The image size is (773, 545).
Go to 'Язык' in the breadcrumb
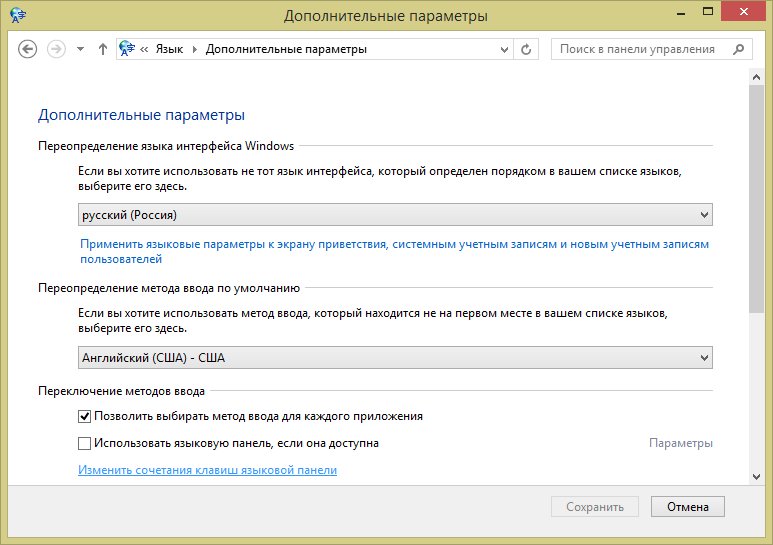tap(171, 49)
